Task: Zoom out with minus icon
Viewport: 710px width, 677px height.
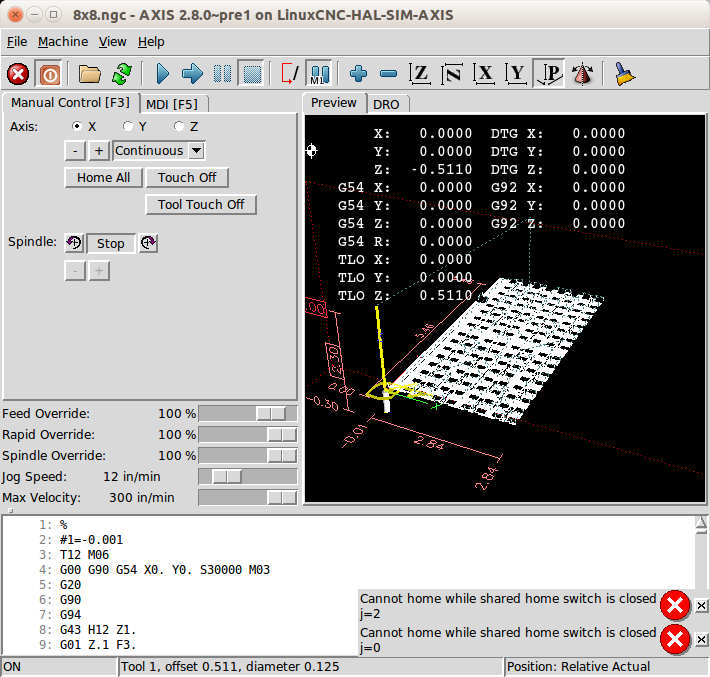Action: click(x=389, y=74)
